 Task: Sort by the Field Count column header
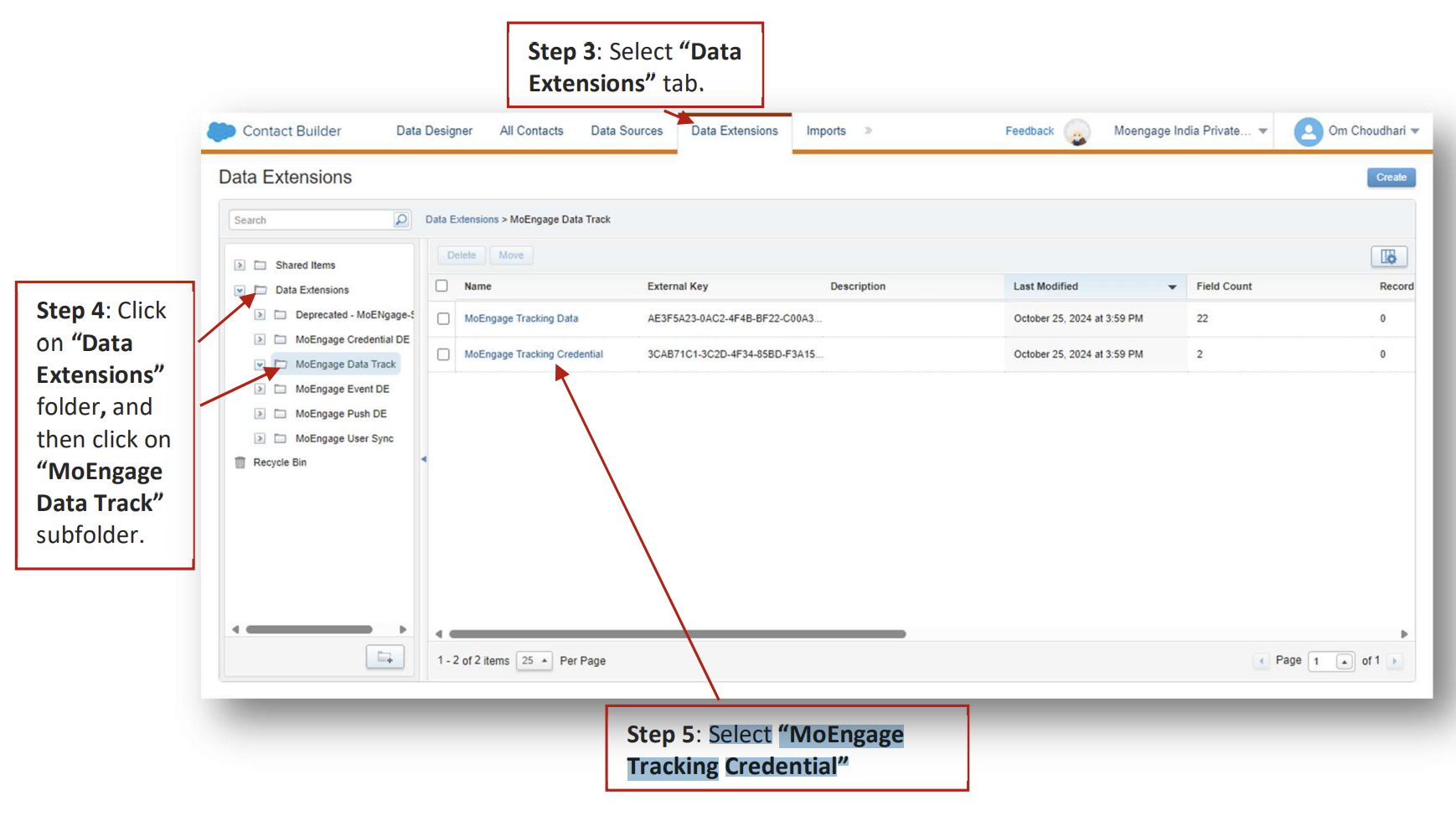click(1224, 287)
